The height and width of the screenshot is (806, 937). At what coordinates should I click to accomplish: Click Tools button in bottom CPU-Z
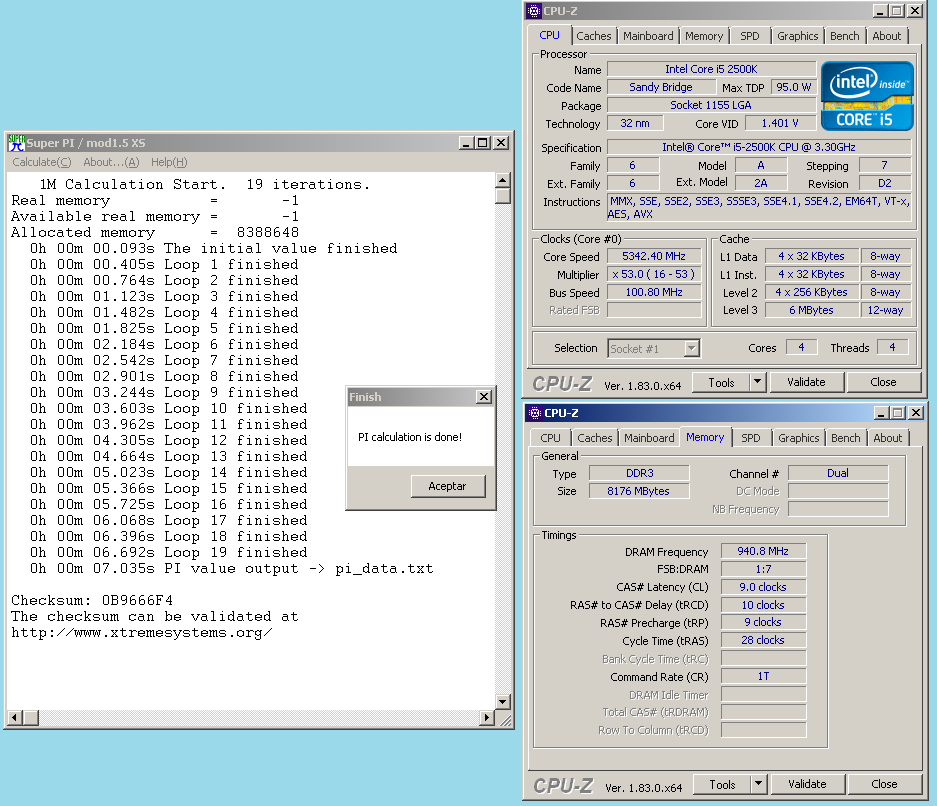(722, 784)
